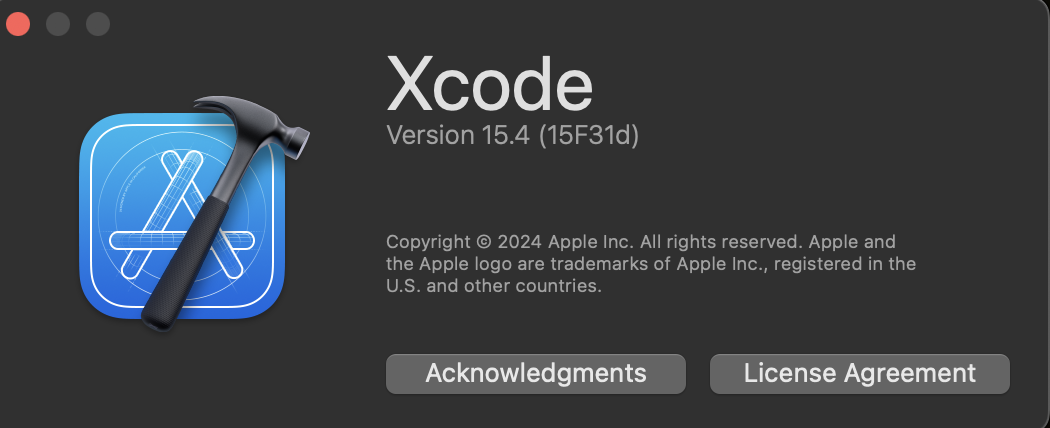Close the About Xcode window
Screen dimensions: 1050x428
19,24
